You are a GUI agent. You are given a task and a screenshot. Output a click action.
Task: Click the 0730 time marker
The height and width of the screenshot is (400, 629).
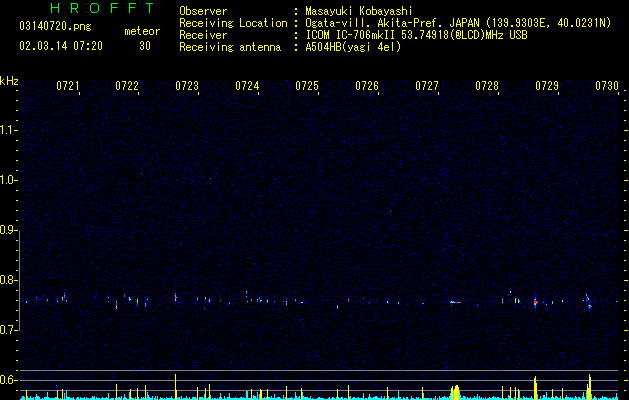(607, 86)
